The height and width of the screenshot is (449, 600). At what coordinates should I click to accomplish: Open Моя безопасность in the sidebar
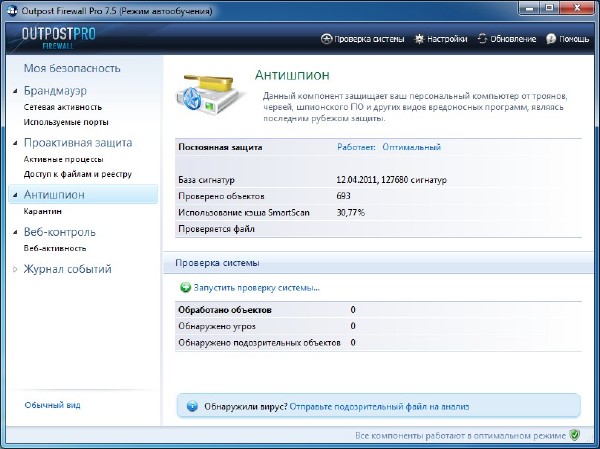click(x=72, y=68)
